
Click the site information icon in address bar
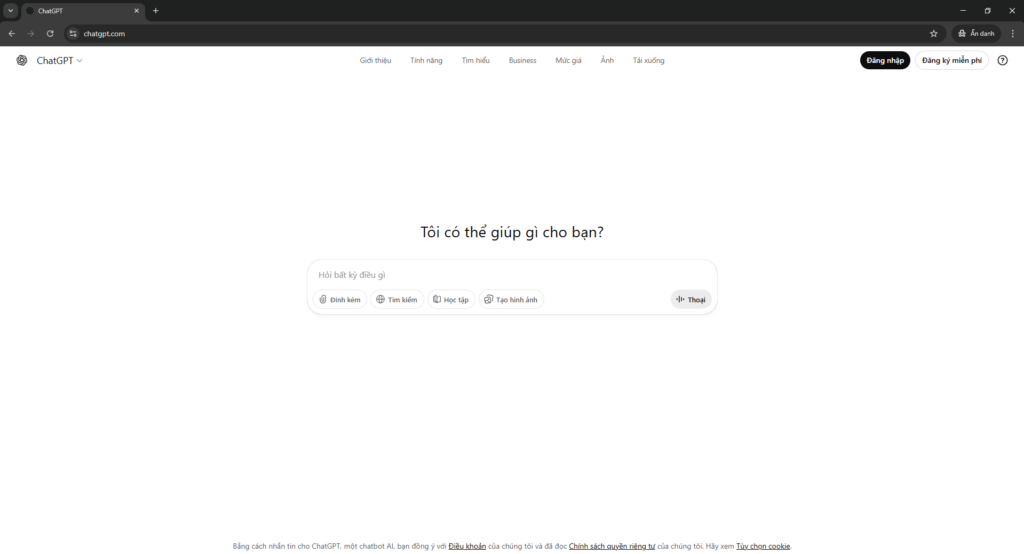(72, 33)
